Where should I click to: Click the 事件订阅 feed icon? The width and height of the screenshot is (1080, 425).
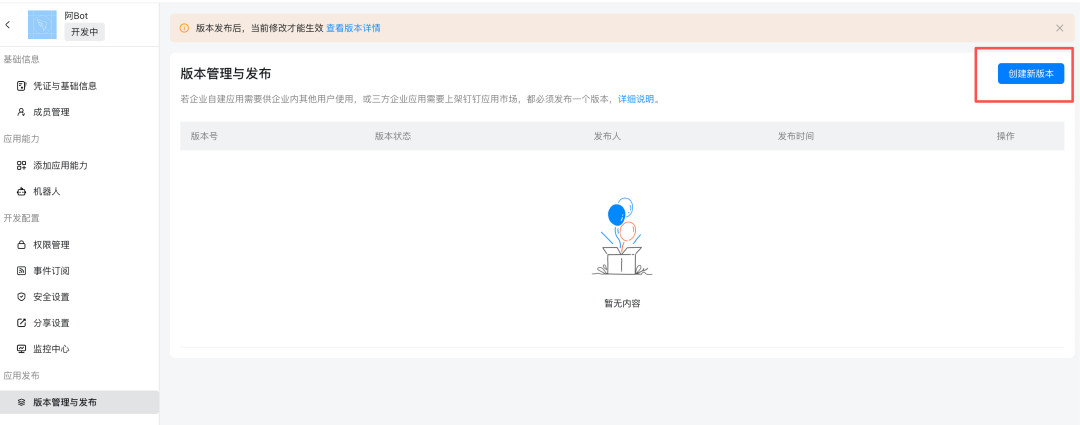21,271
